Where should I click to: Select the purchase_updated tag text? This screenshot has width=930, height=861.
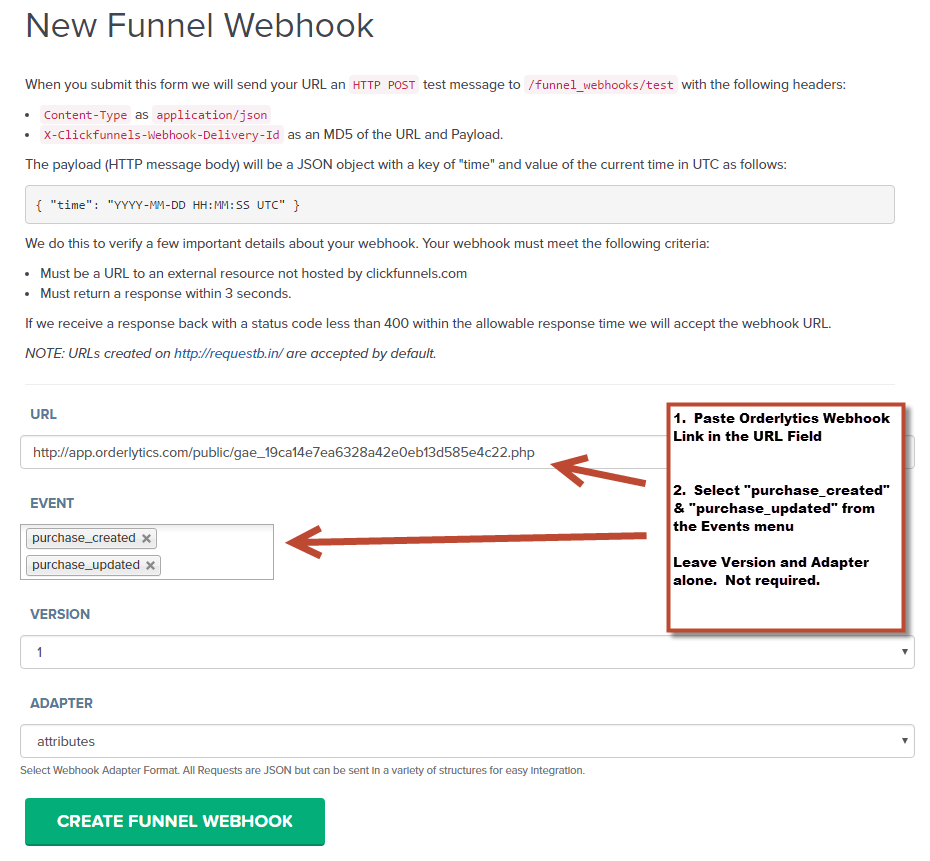86,565
